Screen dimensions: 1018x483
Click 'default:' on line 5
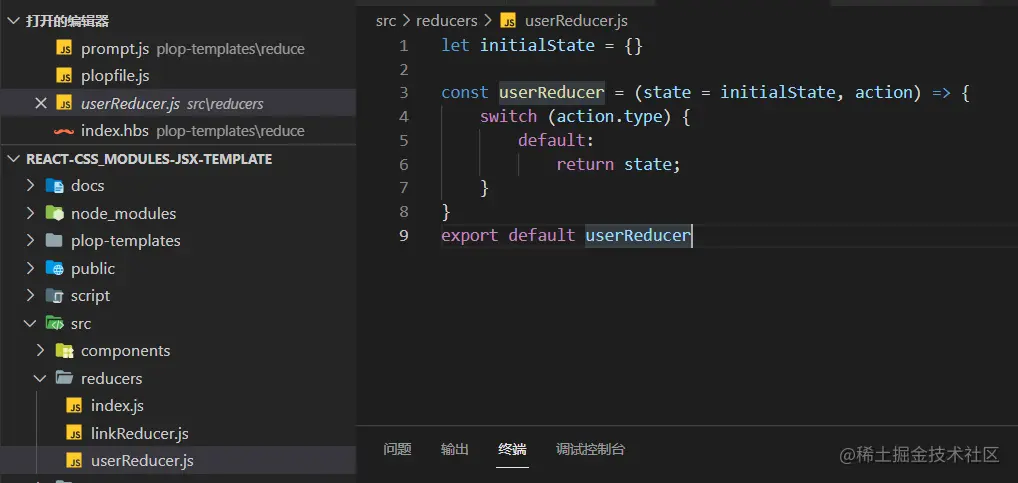[x=556, y=140]
